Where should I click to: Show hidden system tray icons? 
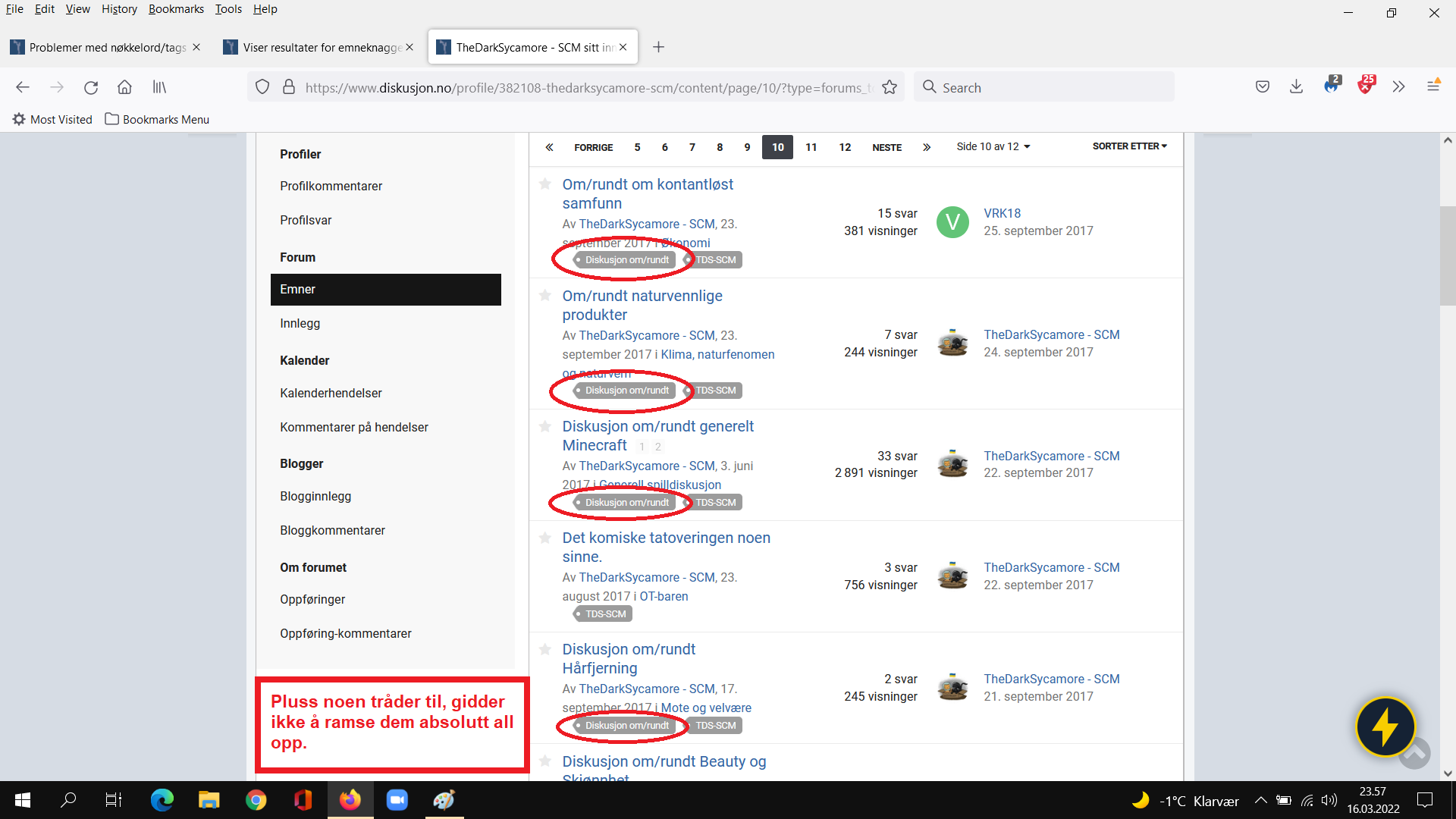click(x=1260, y=800)
